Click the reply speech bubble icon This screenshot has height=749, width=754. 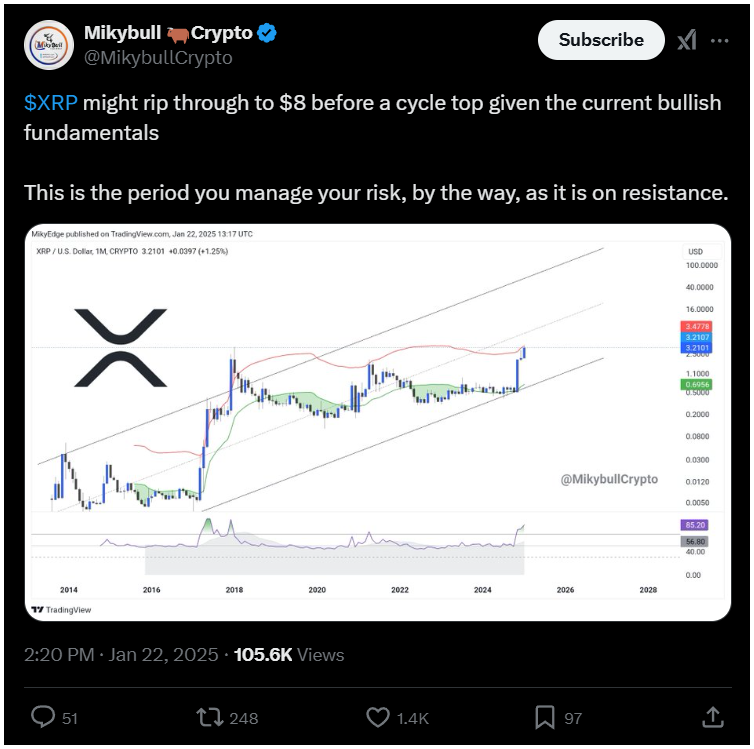coord(43,717)
